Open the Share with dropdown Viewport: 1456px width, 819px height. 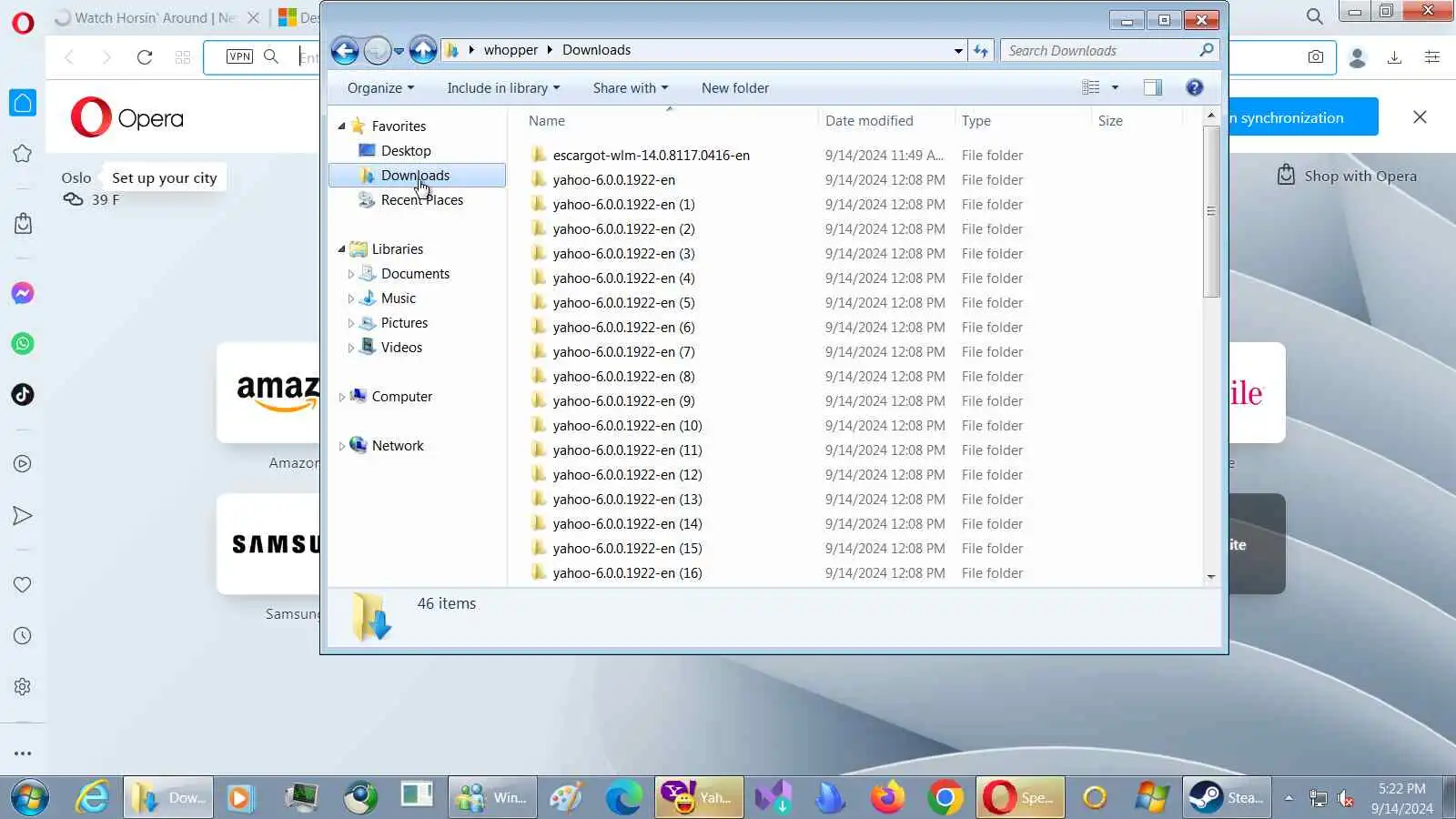(x=630, y=88)
